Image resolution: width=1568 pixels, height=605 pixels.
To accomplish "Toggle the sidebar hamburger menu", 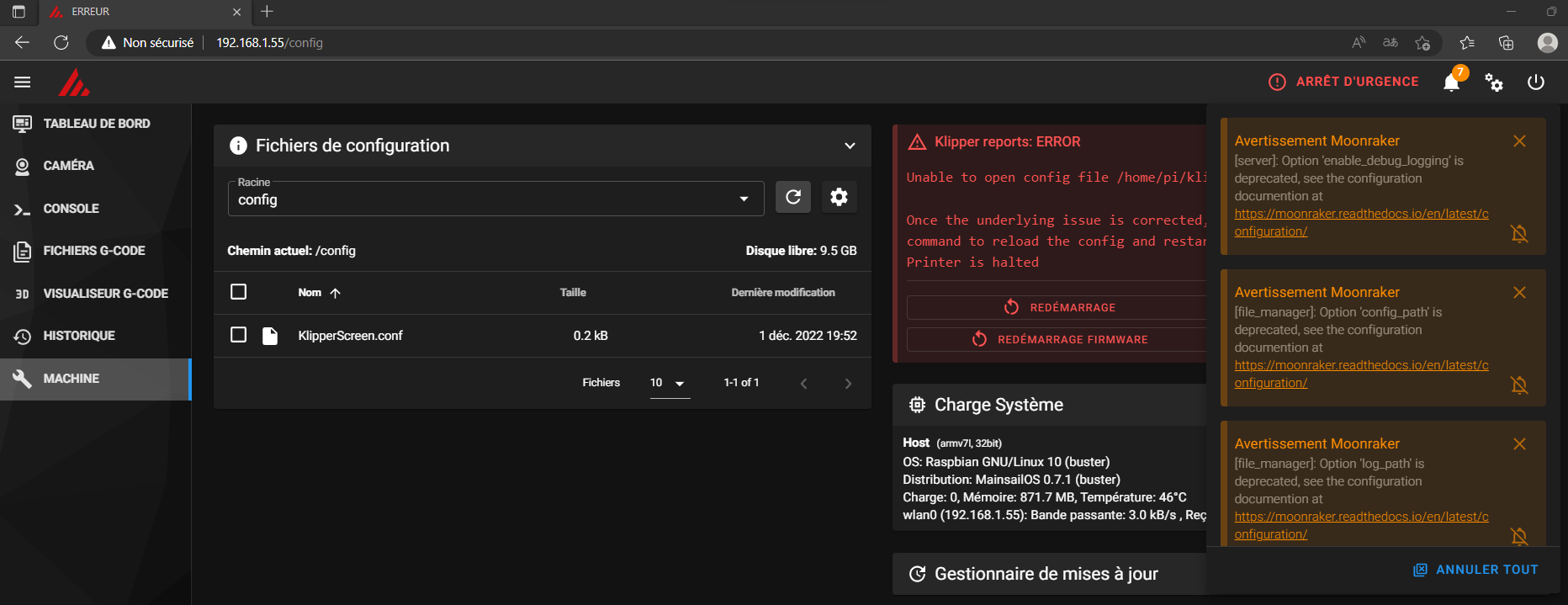I will point(23,82).
